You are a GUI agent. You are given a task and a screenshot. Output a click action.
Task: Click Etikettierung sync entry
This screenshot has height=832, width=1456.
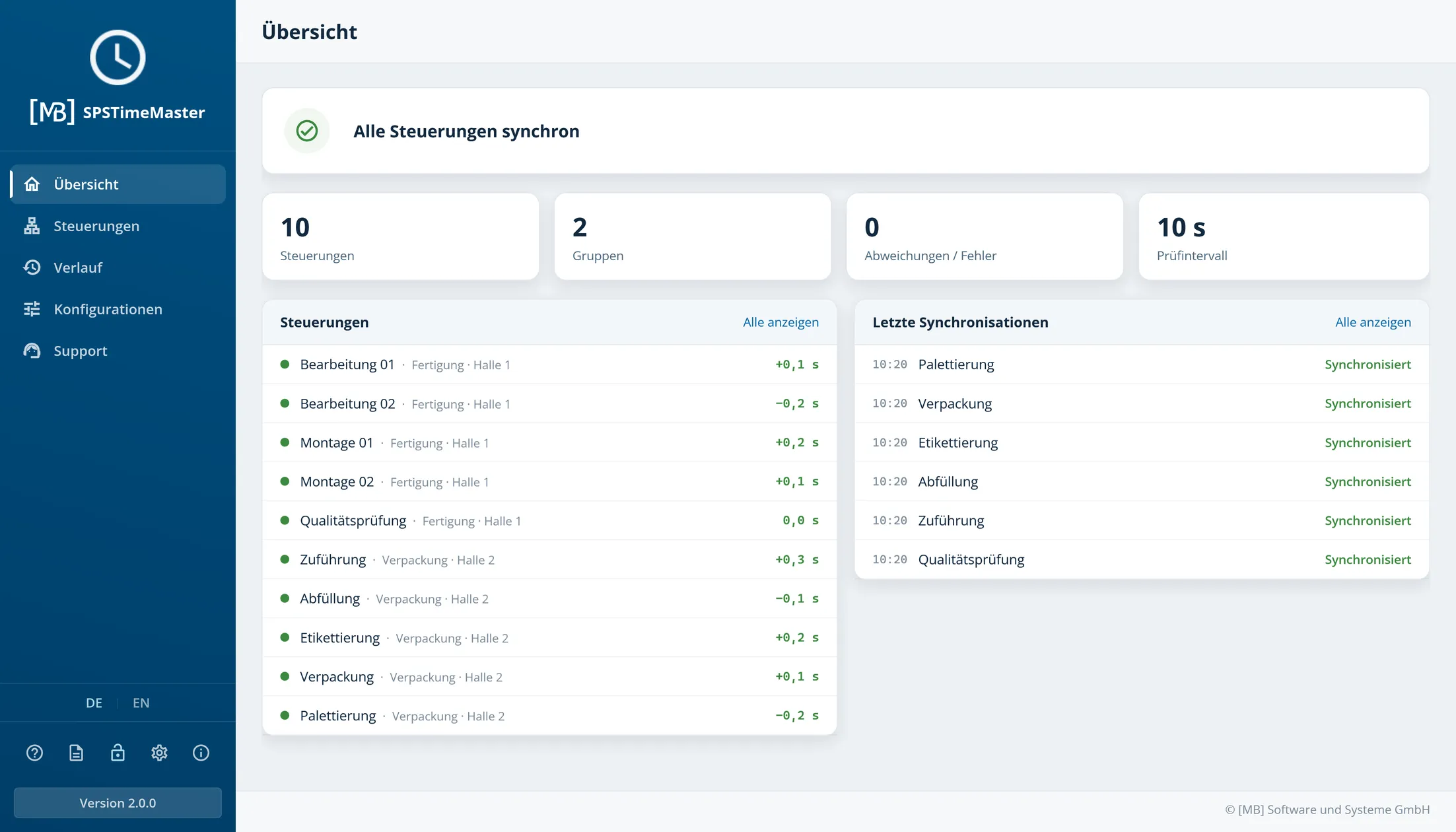1142,442
